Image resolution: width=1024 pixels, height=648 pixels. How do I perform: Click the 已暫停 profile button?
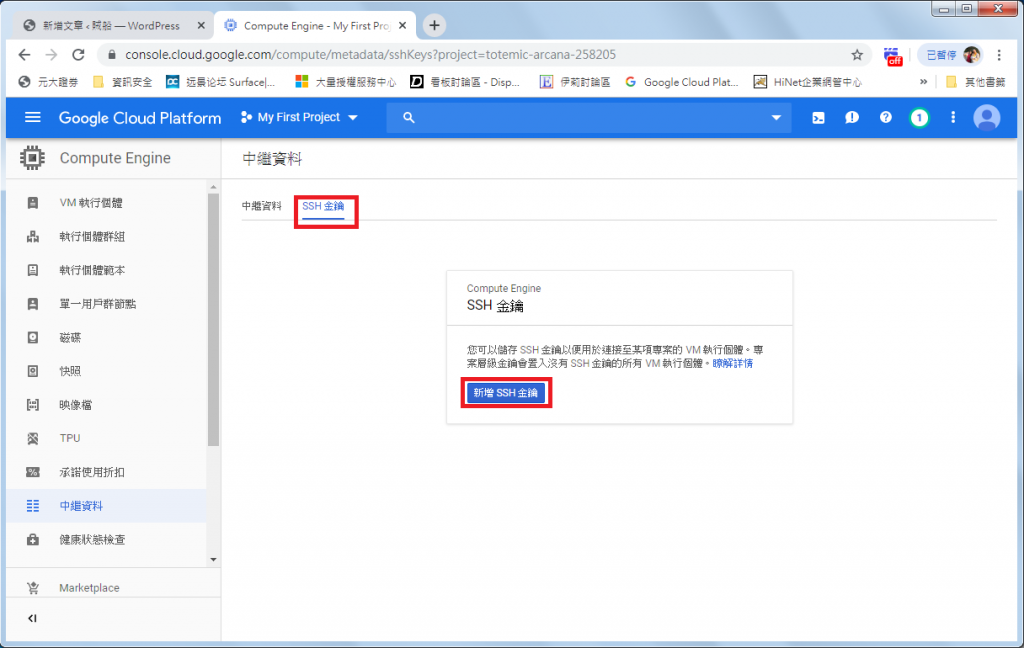(951, 55)
